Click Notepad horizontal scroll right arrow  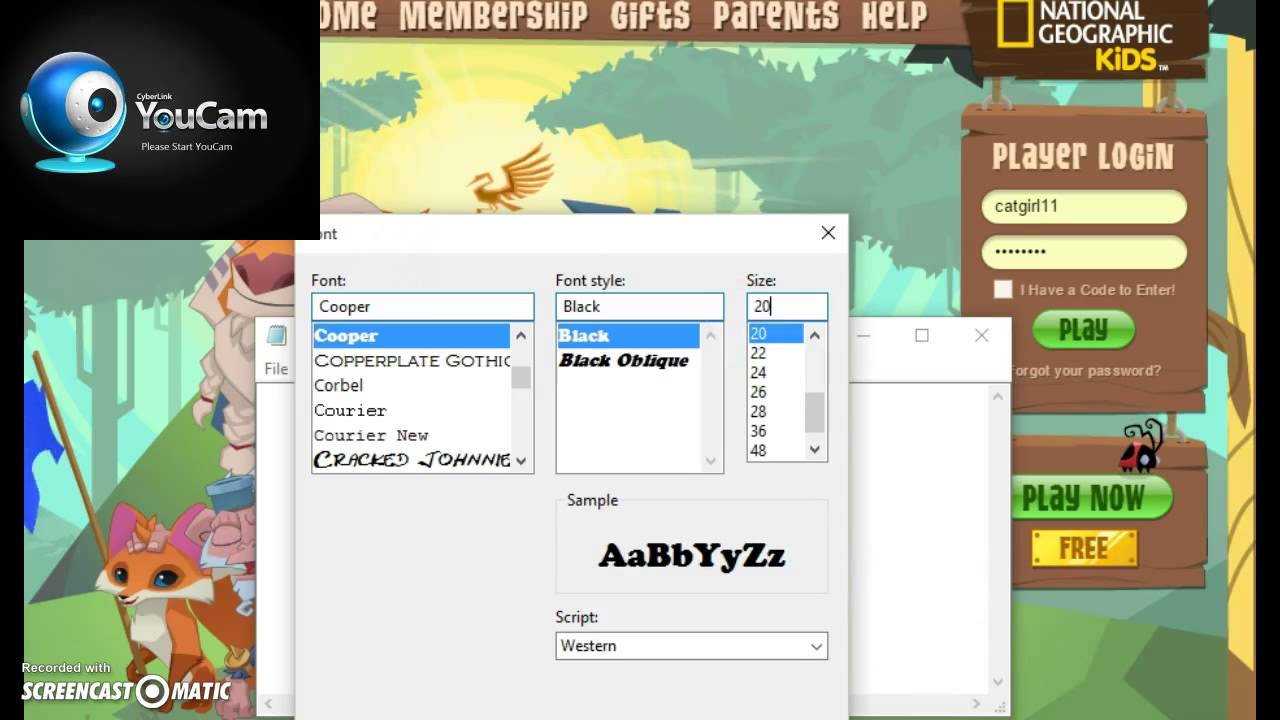pyautogui.click(x=977, y=704)
